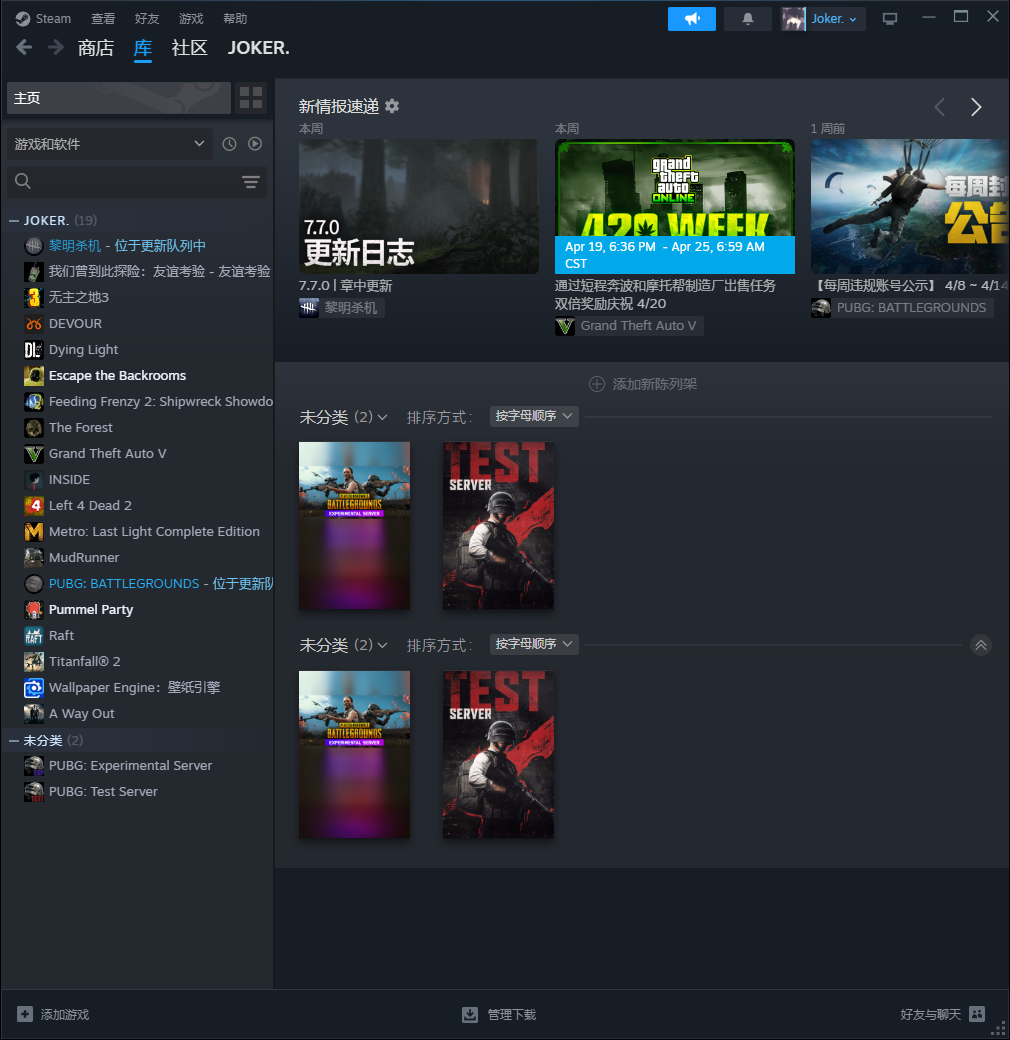Image resolution: width=1010 pixels, height=1040 pixels.
Task: Go forward with the right arrow
Action: point(56,48)
